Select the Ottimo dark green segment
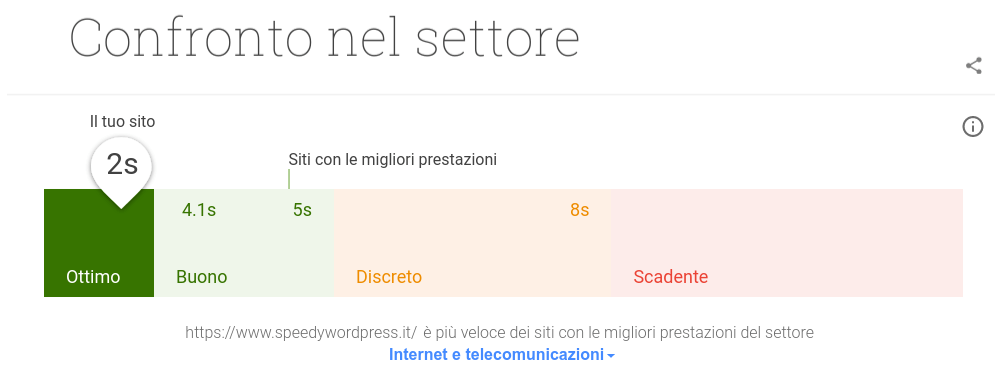The width and height of the screenshot is (995, 378). (99, 243)
